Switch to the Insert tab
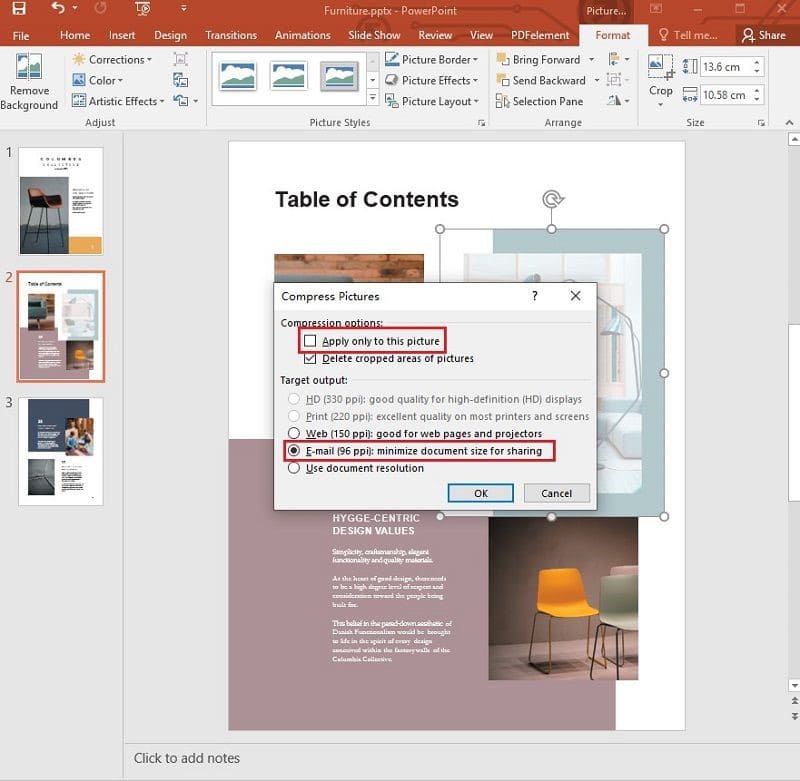The width and height of the screenshot is (800, 781). pyautogui.click(x=122, y=35)
